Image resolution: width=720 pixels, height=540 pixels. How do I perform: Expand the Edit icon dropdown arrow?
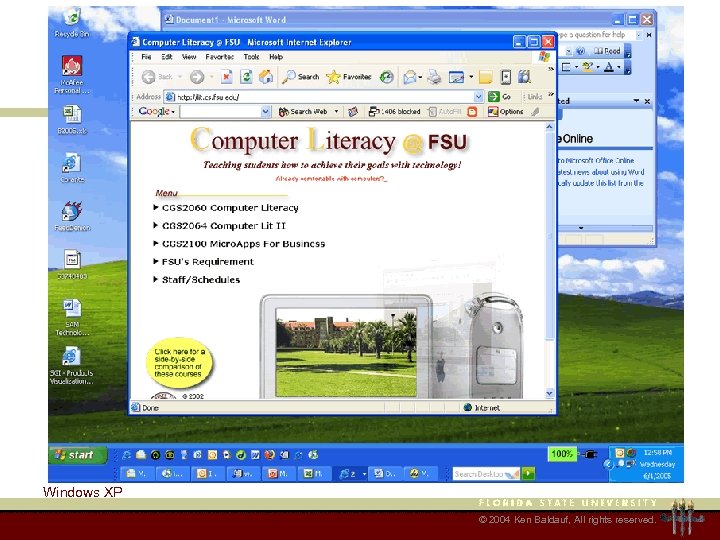click(471, 77)
